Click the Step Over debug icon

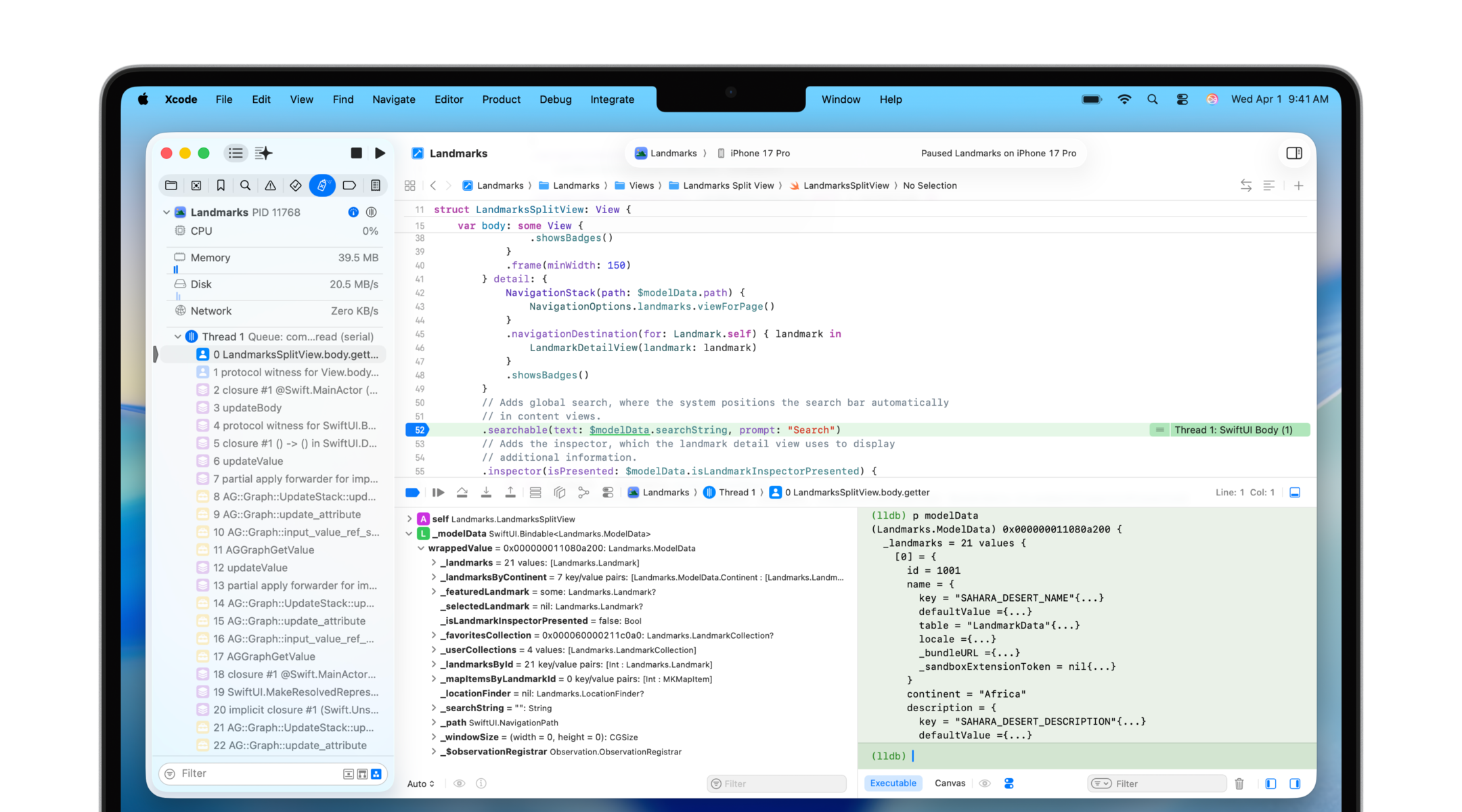click(462, 493)
